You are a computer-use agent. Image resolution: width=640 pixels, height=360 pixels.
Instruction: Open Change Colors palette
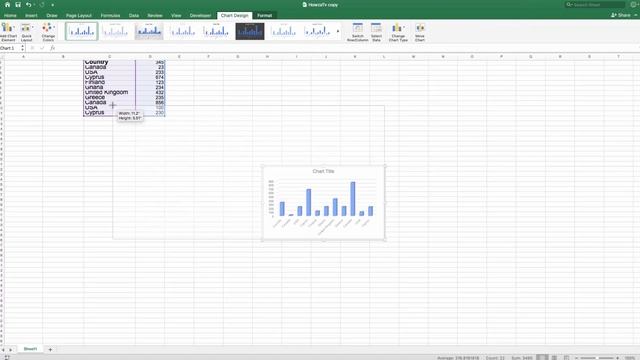tap(48, 32)
